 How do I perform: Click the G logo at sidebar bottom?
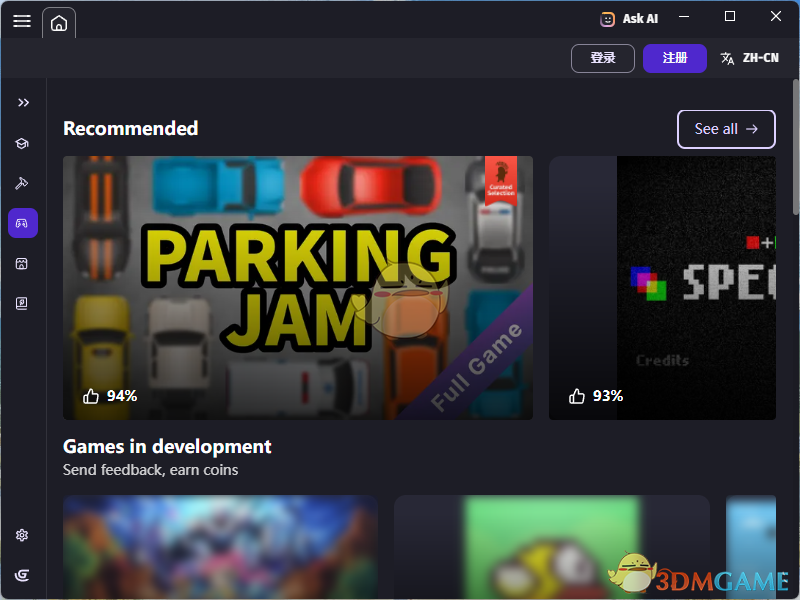22,575
